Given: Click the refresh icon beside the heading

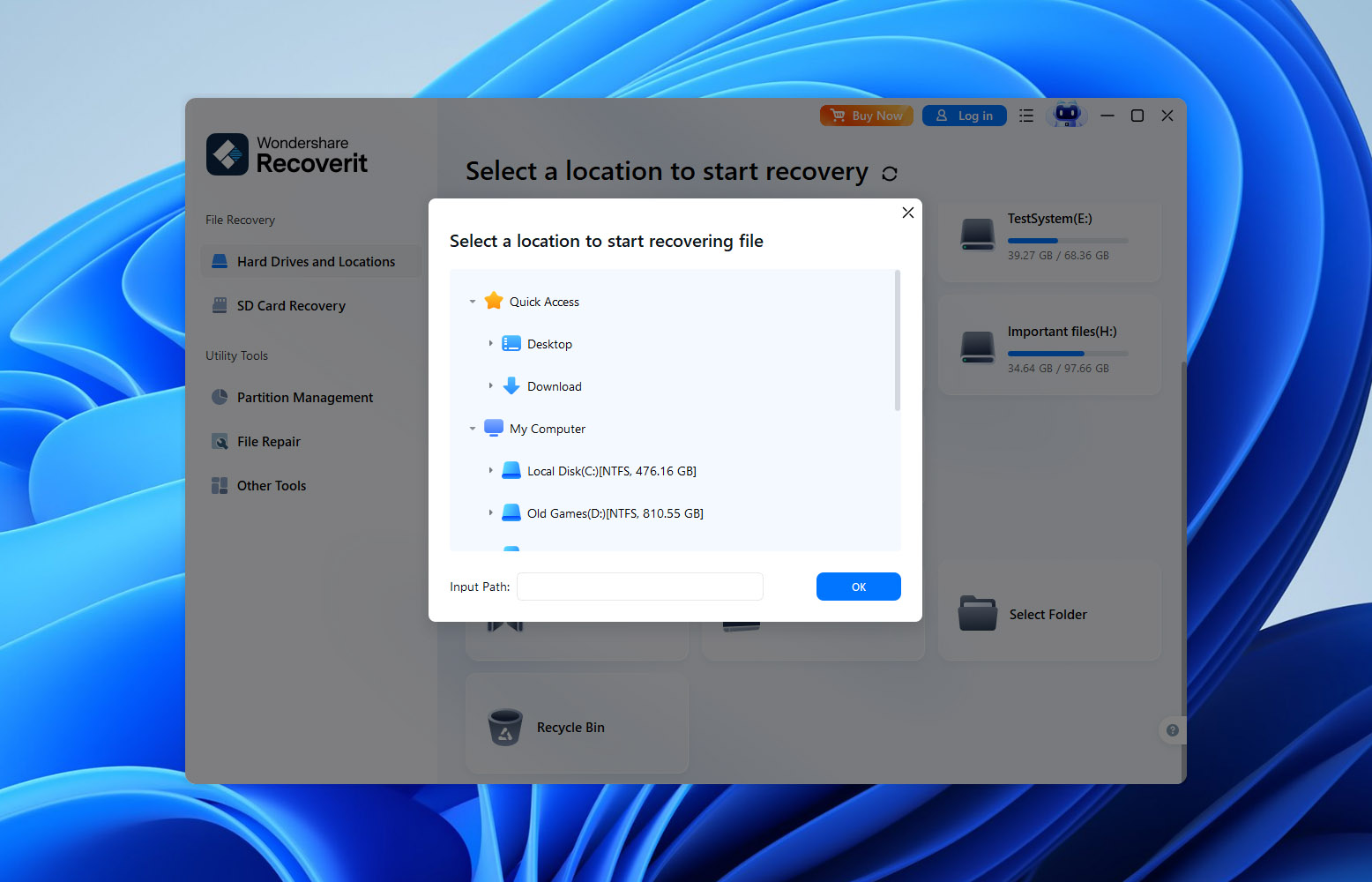Looking at the screenshot, I should click(x=890, y=174).
